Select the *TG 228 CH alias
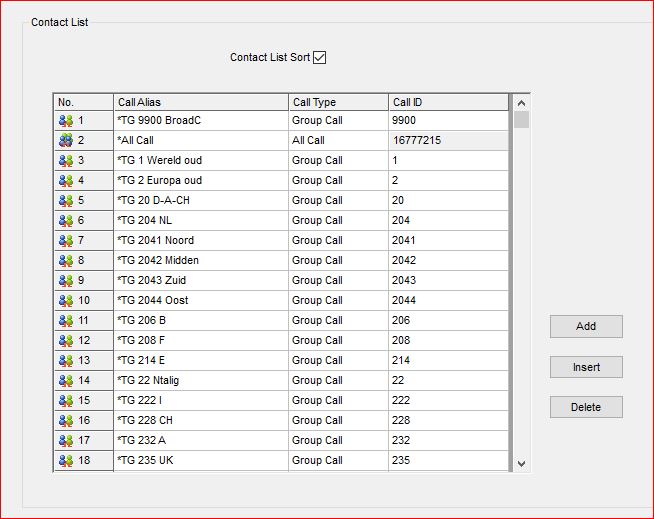 coord(201,421)
